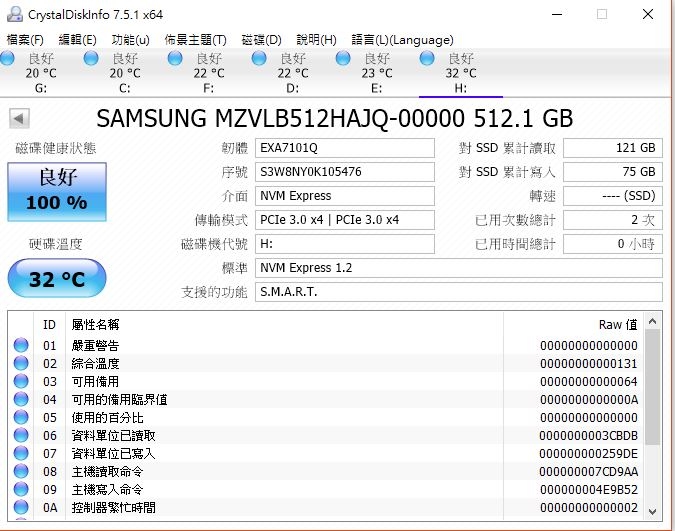
Task: Click status orb for attribute 0A 控制器繁忙時間
Action: pyautogui.click(x=21, y=507)
